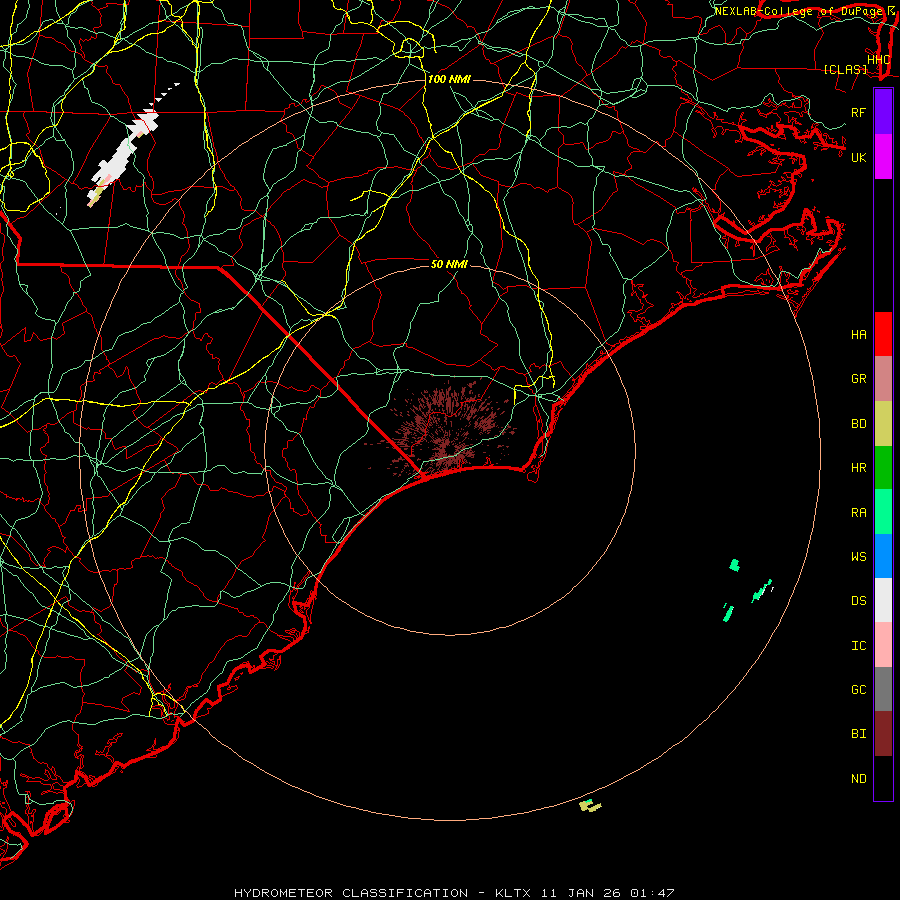Click the WS legend label

click(858, 556)
